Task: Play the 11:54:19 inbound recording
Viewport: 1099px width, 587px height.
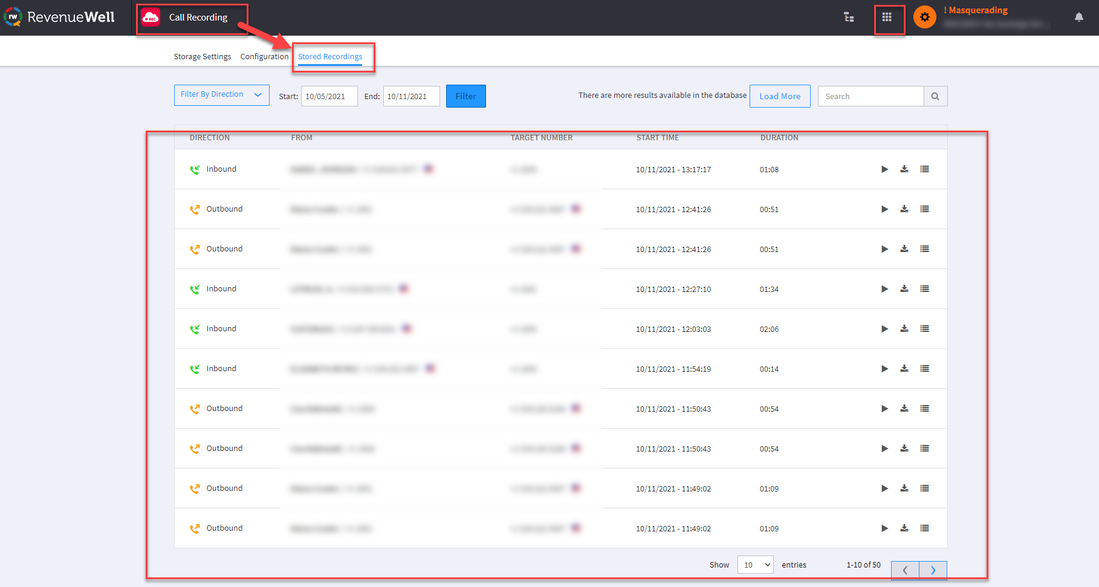Action: point(884,369)
